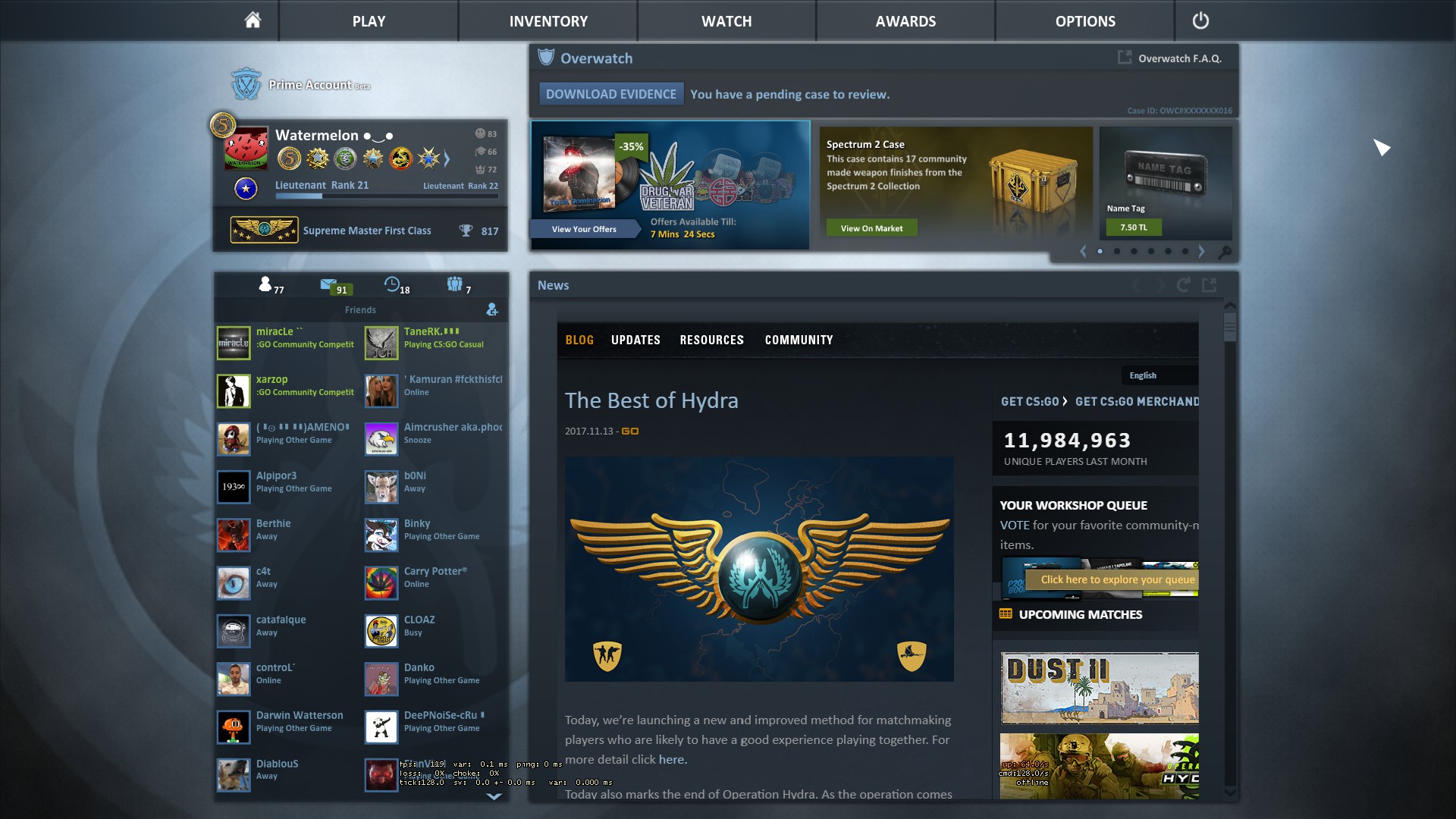
Task: Click the add friend icon
Action: coord(492,309)
